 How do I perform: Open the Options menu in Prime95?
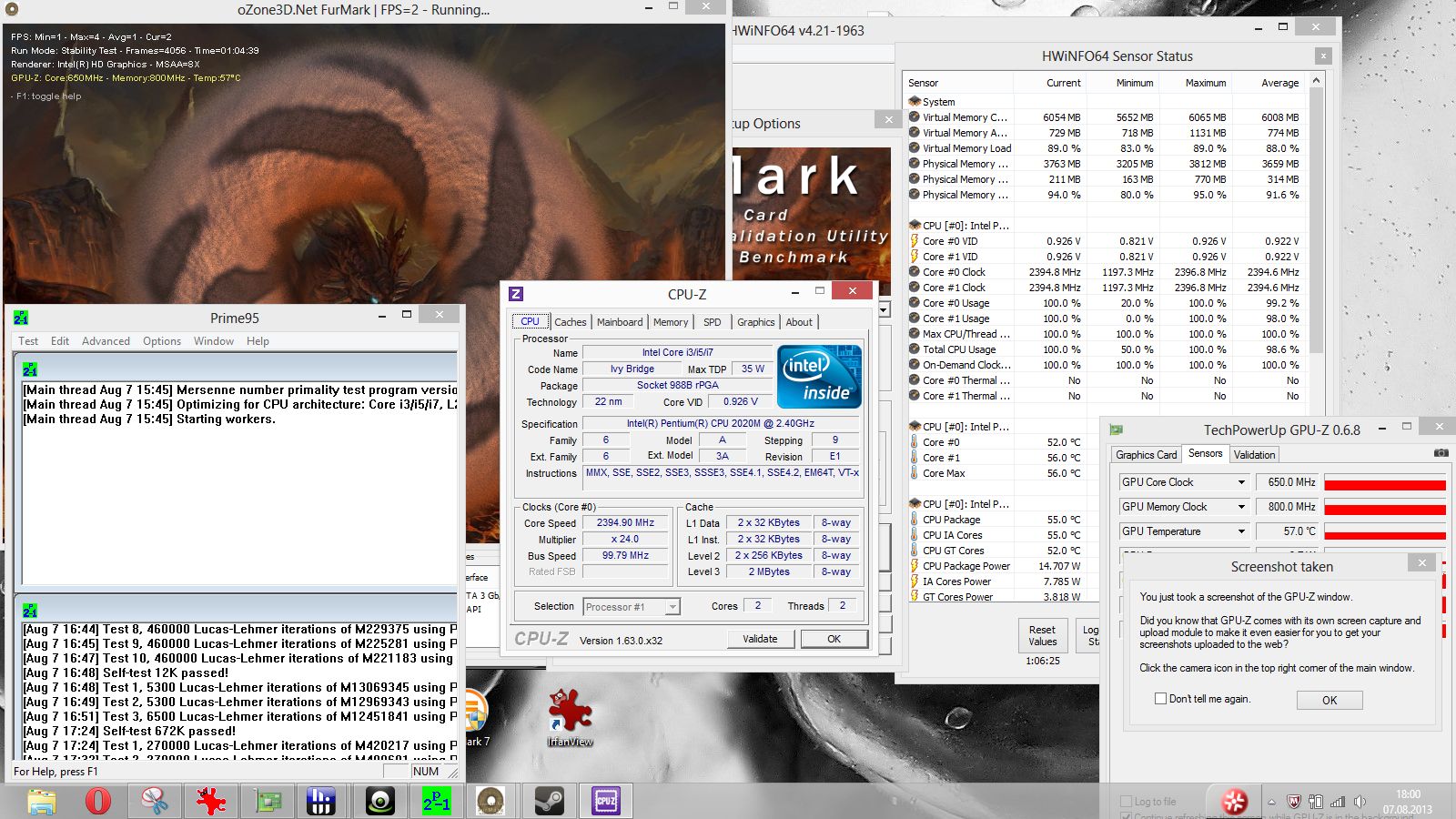click(162, 341)
